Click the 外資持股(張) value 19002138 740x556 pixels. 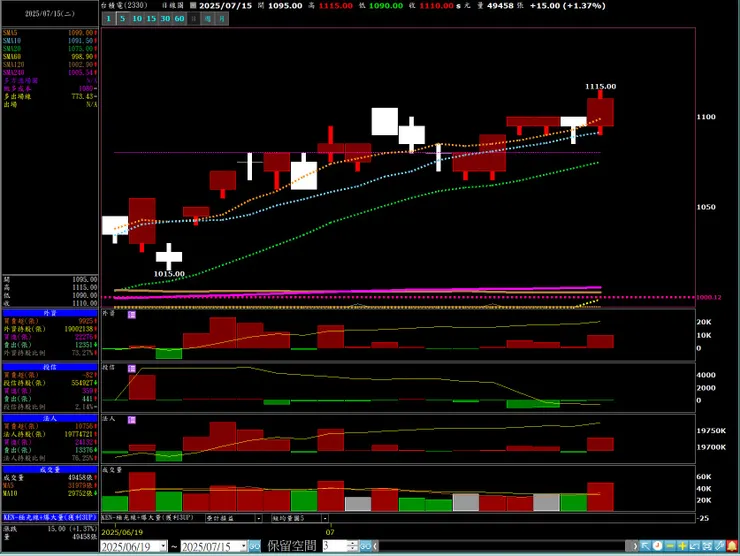[79, 329]
